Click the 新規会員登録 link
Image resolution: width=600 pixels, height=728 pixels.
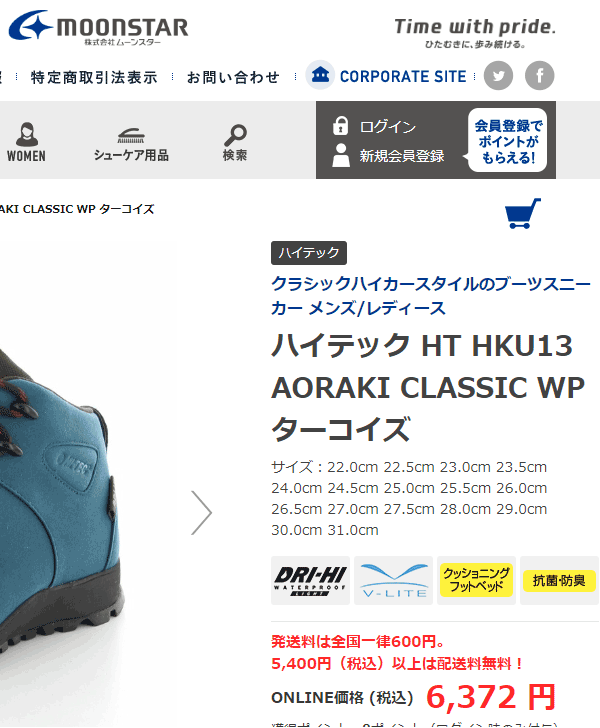(x=402, y=156)
